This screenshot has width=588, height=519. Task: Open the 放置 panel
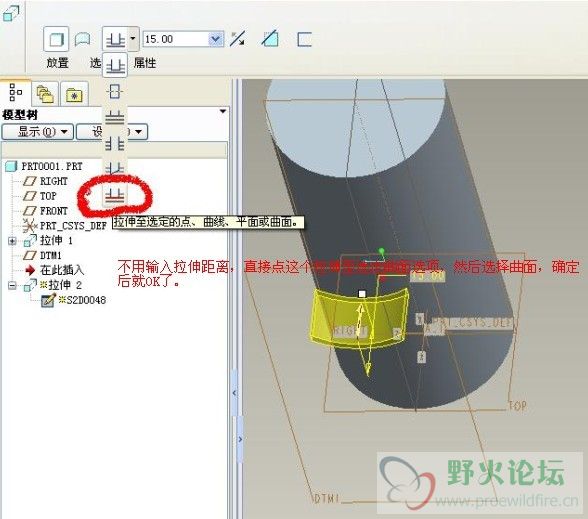click(x=57, y=63)
